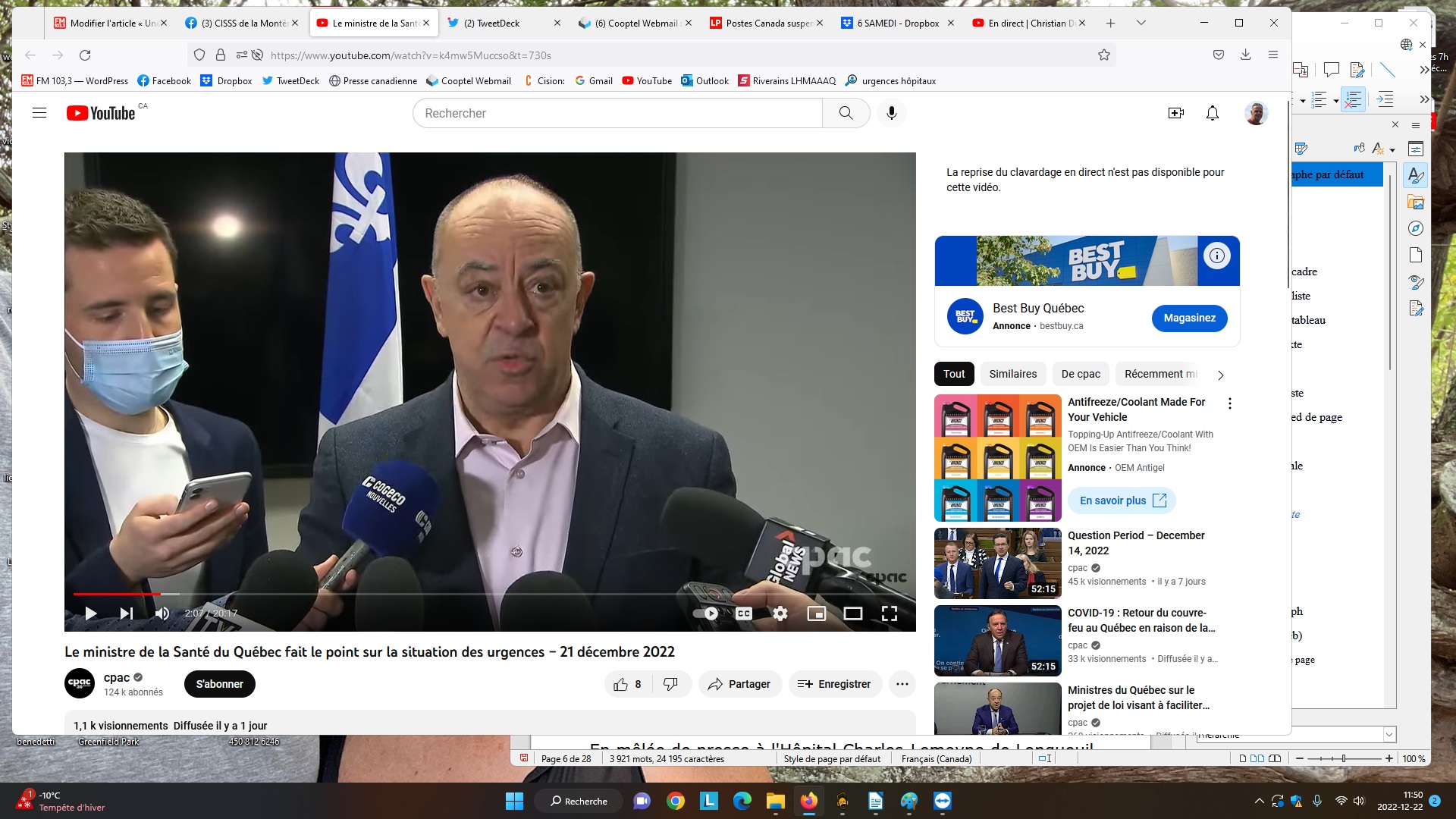This screenshot has width=1456, height=819.
Task: Open YouTube notifications bell
Action: point(1213,113)
